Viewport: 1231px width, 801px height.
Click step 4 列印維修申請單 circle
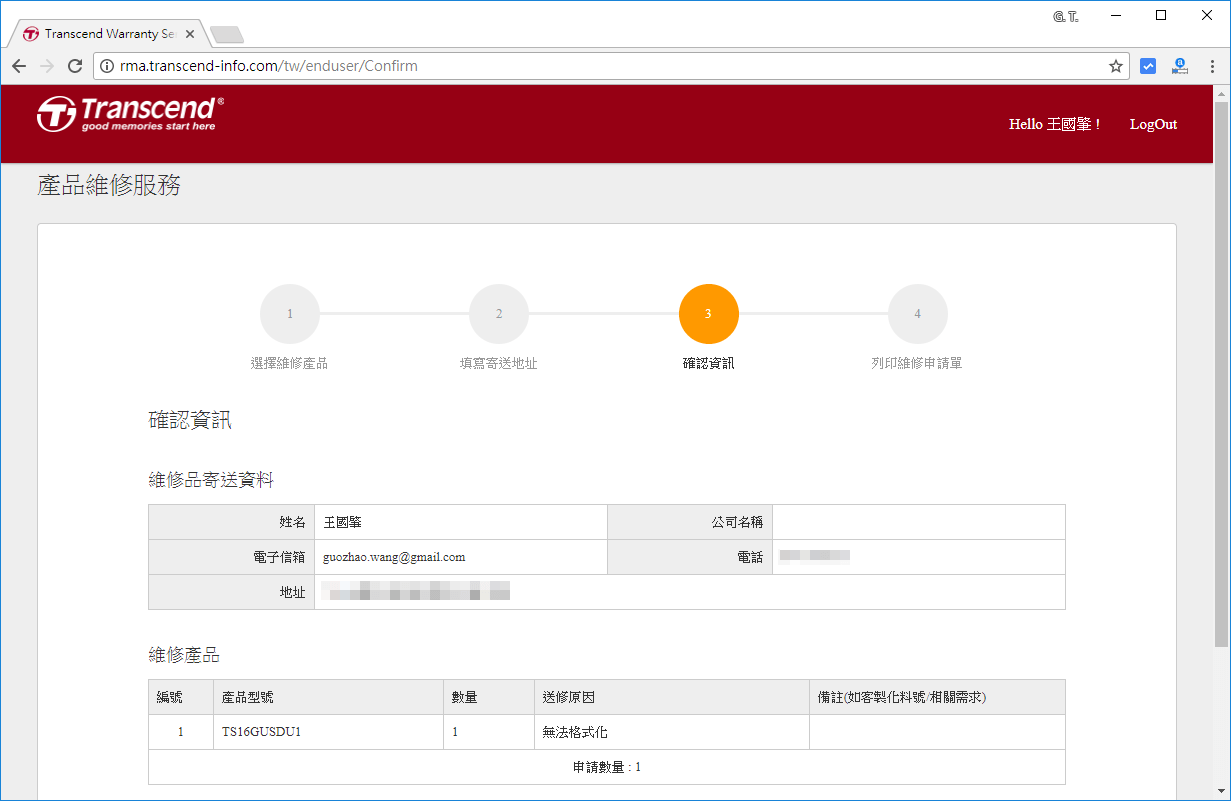pyautogui.click(x=917, y=313)
